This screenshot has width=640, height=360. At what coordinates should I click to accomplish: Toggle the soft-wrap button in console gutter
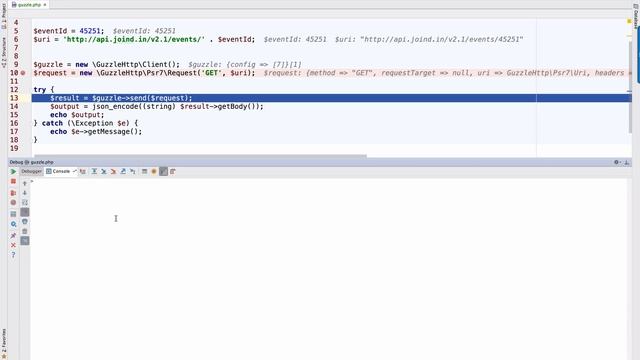point(25,202)
